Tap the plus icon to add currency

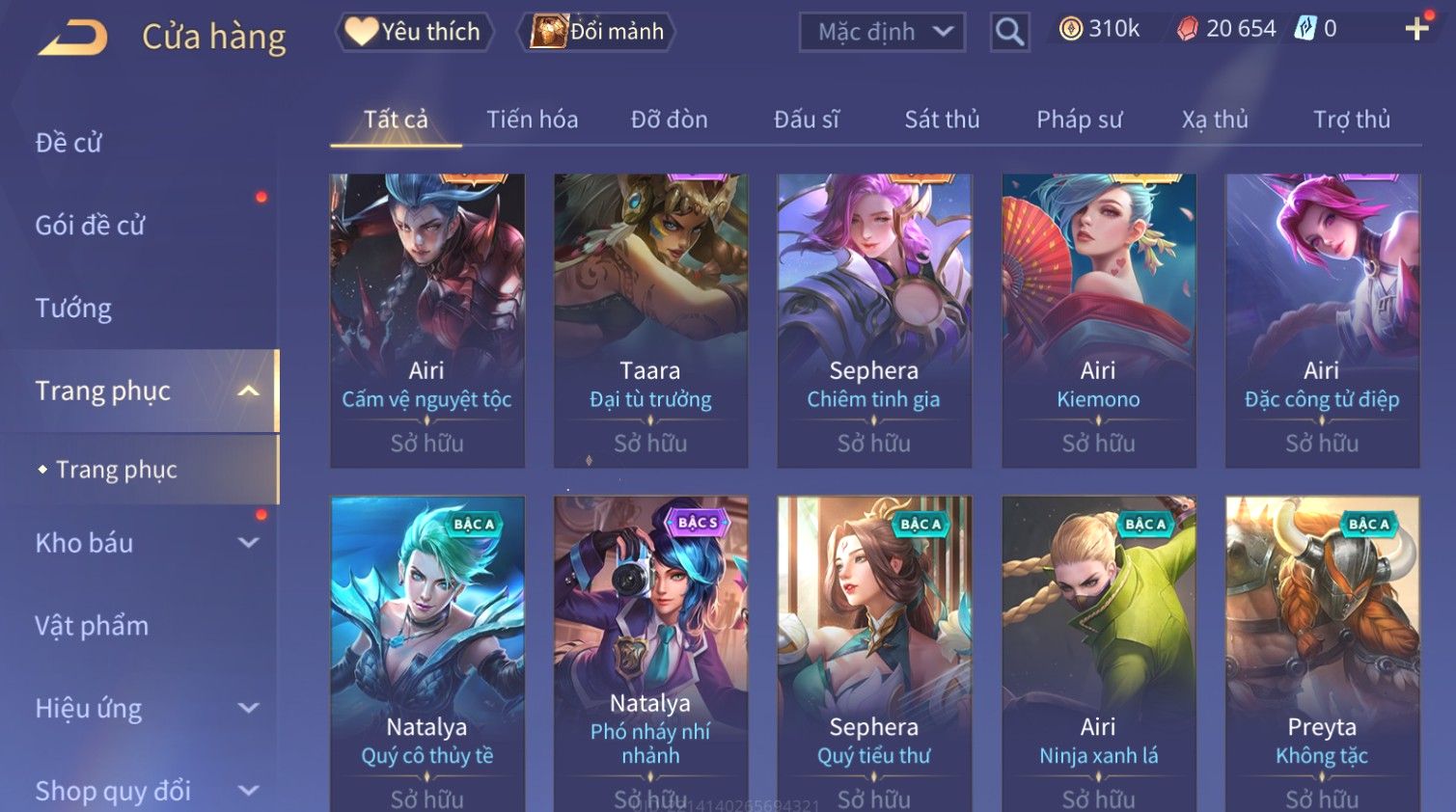tap(1416, 29)
